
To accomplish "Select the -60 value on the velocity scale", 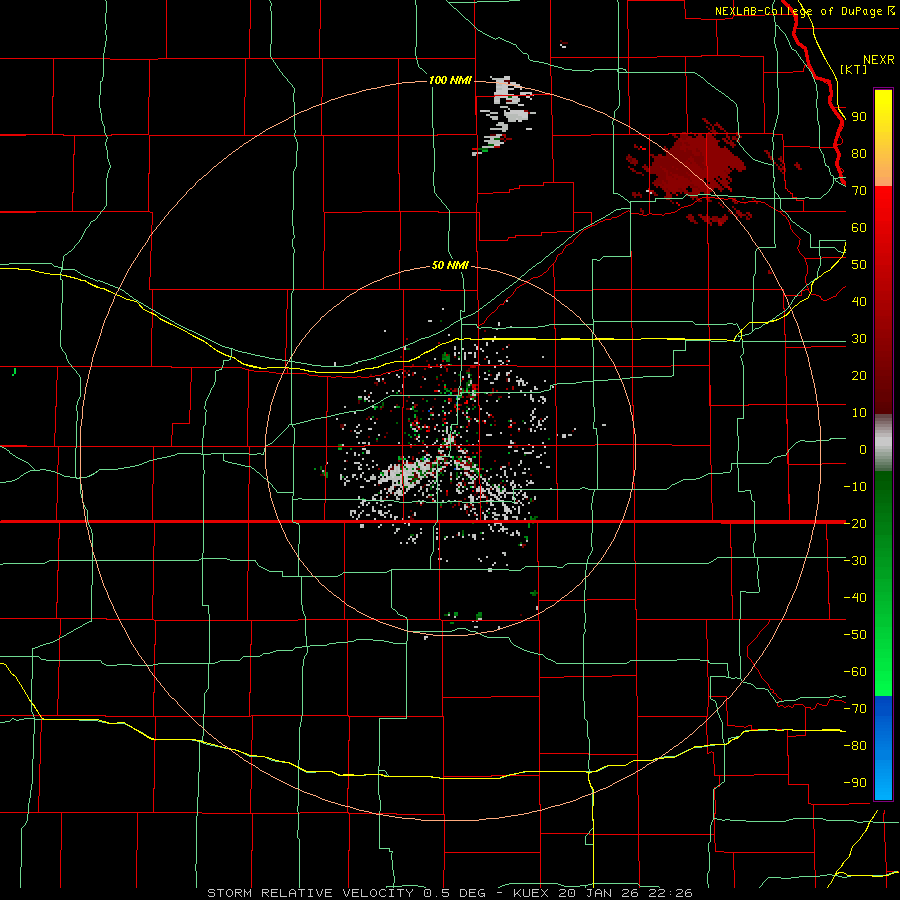I will tap(855, 672).
